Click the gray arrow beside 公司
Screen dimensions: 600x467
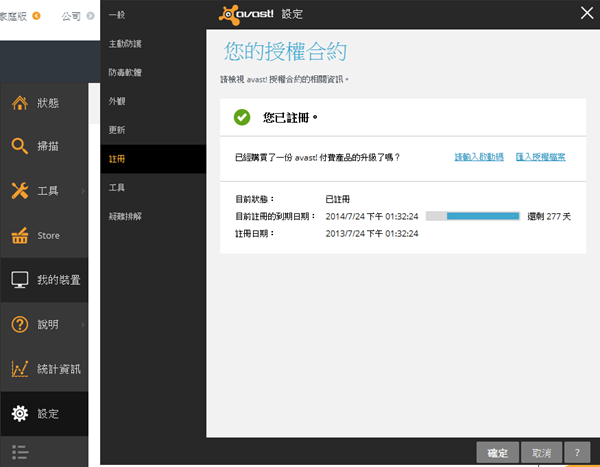(90, 16)
